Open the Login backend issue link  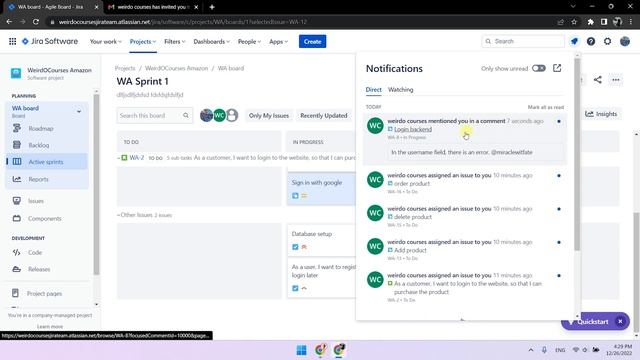[x=413, y=129]
